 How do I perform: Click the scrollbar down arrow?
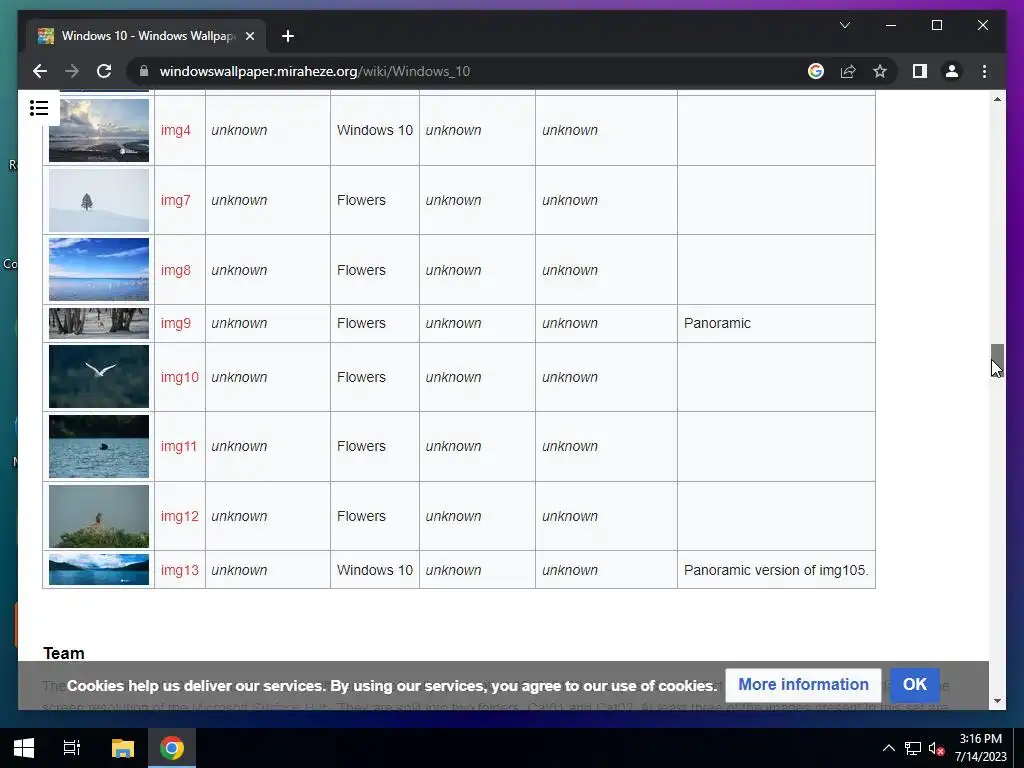(x=997, y=701)
